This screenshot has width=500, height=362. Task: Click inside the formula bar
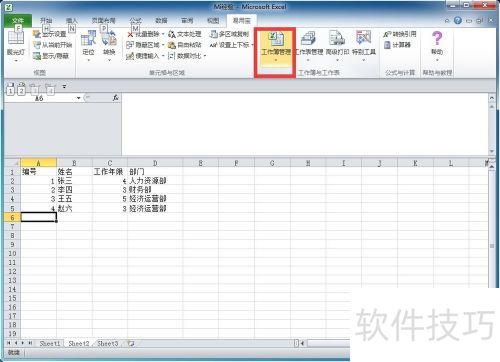[305, 124]
